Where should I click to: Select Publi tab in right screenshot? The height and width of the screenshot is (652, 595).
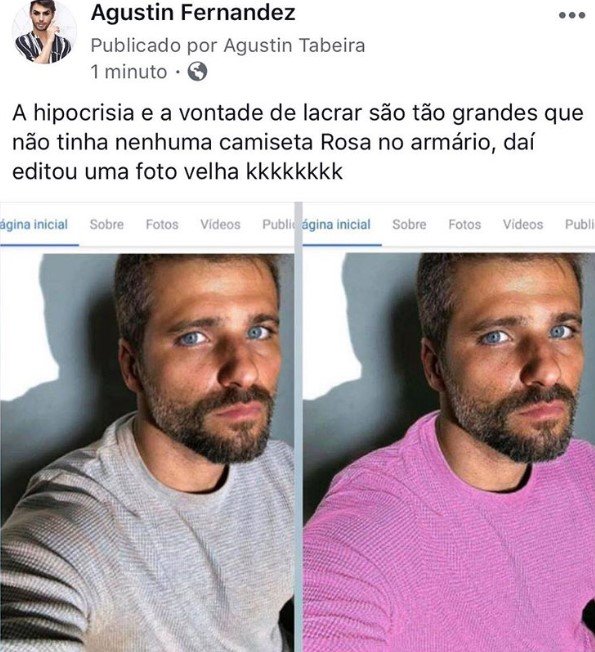pyautogui.click(x=580, y=225)
